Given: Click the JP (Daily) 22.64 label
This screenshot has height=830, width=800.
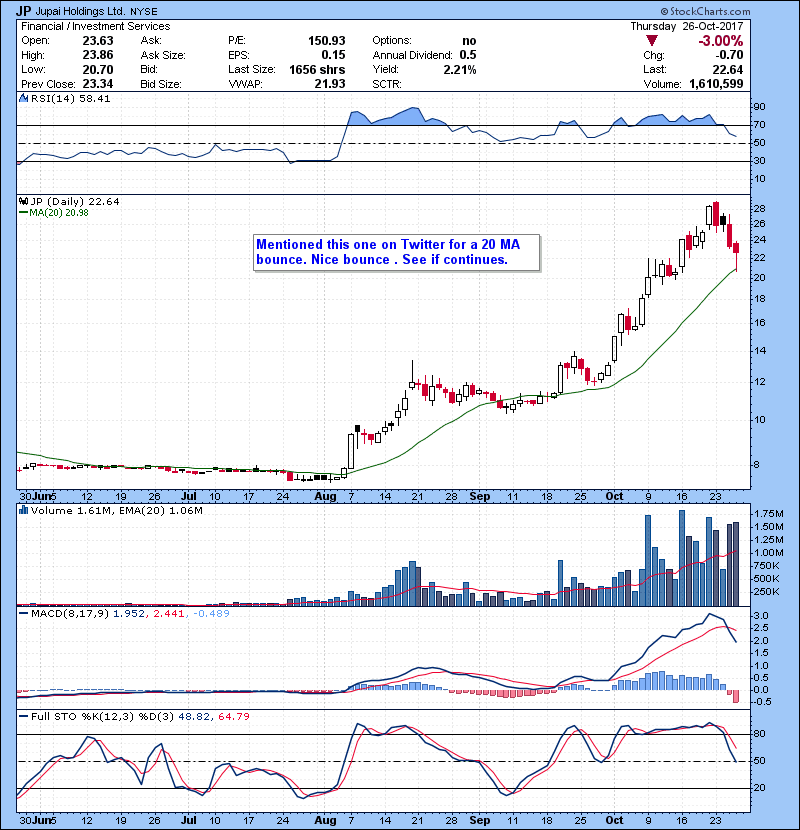Looking at the screenshot, I should click(75, 201).
